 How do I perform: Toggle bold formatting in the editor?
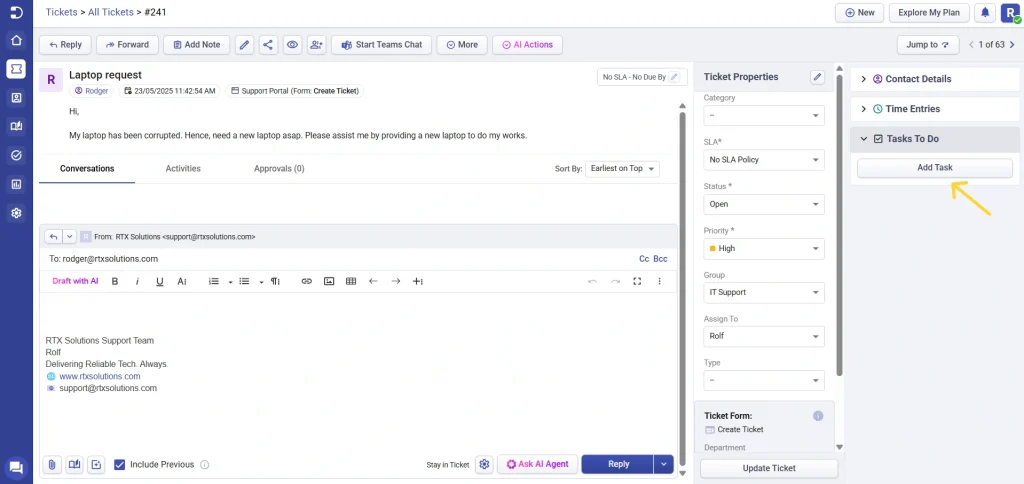(115, 282)
